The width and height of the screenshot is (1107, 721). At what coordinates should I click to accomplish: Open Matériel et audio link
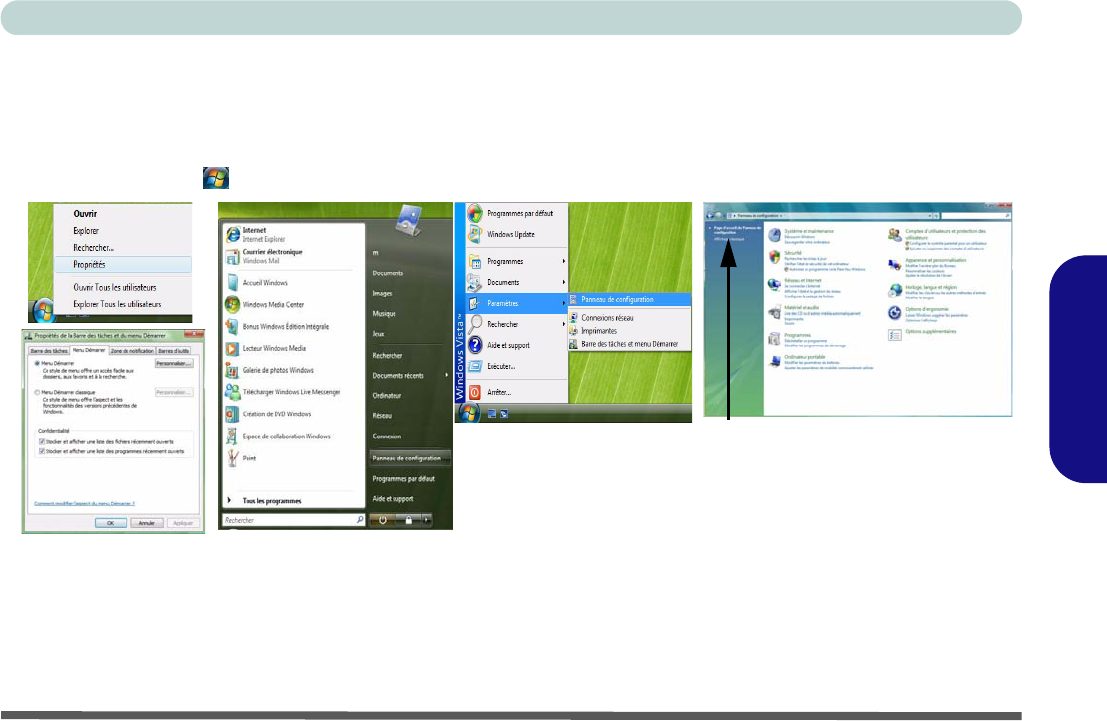pos(801,308)
